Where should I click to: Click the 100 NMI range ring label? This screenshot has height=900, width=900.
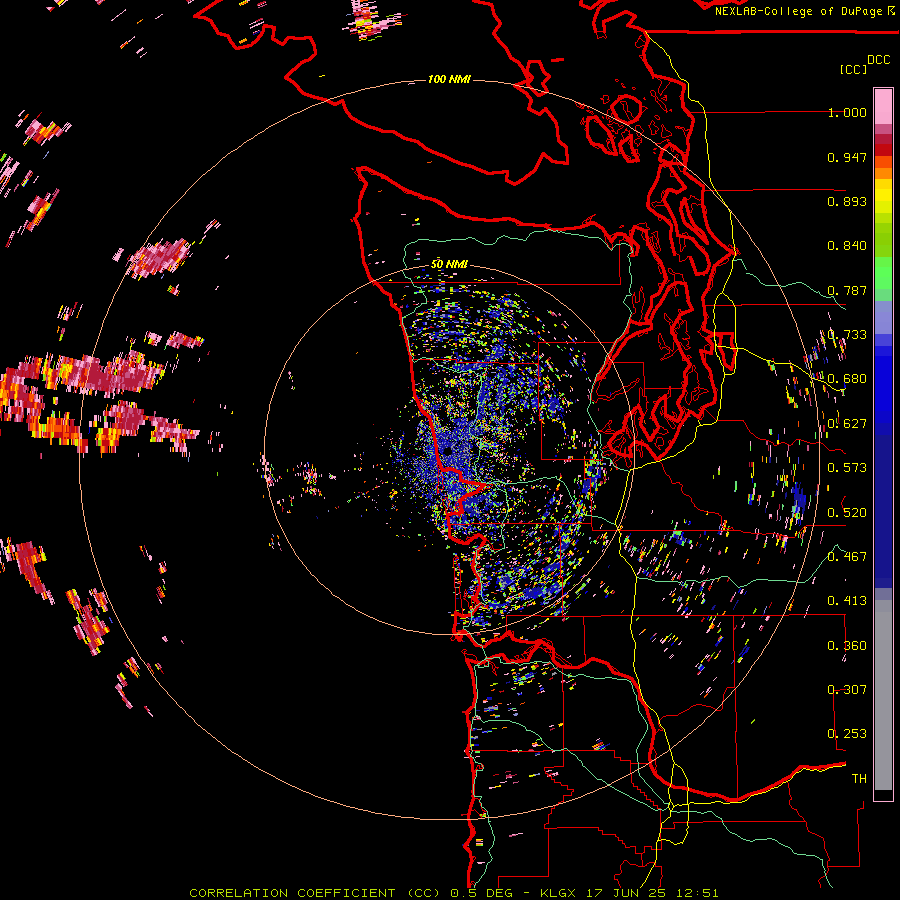tap(449, 79)
